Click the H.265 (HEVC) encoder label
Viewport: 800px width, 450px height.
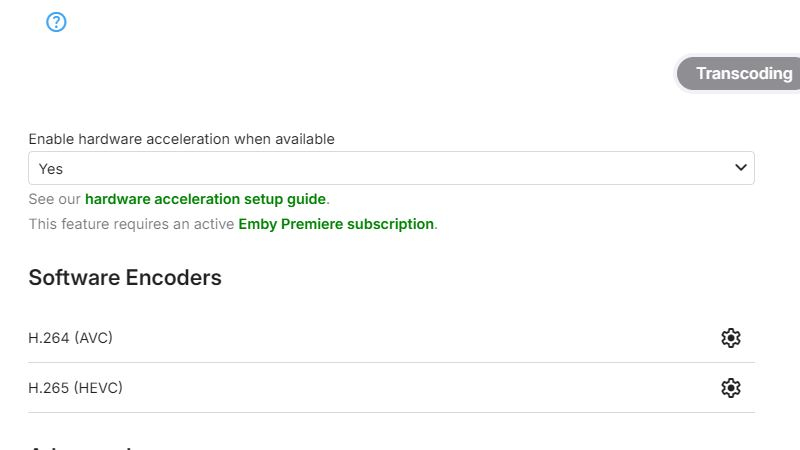tap(75, 388)
